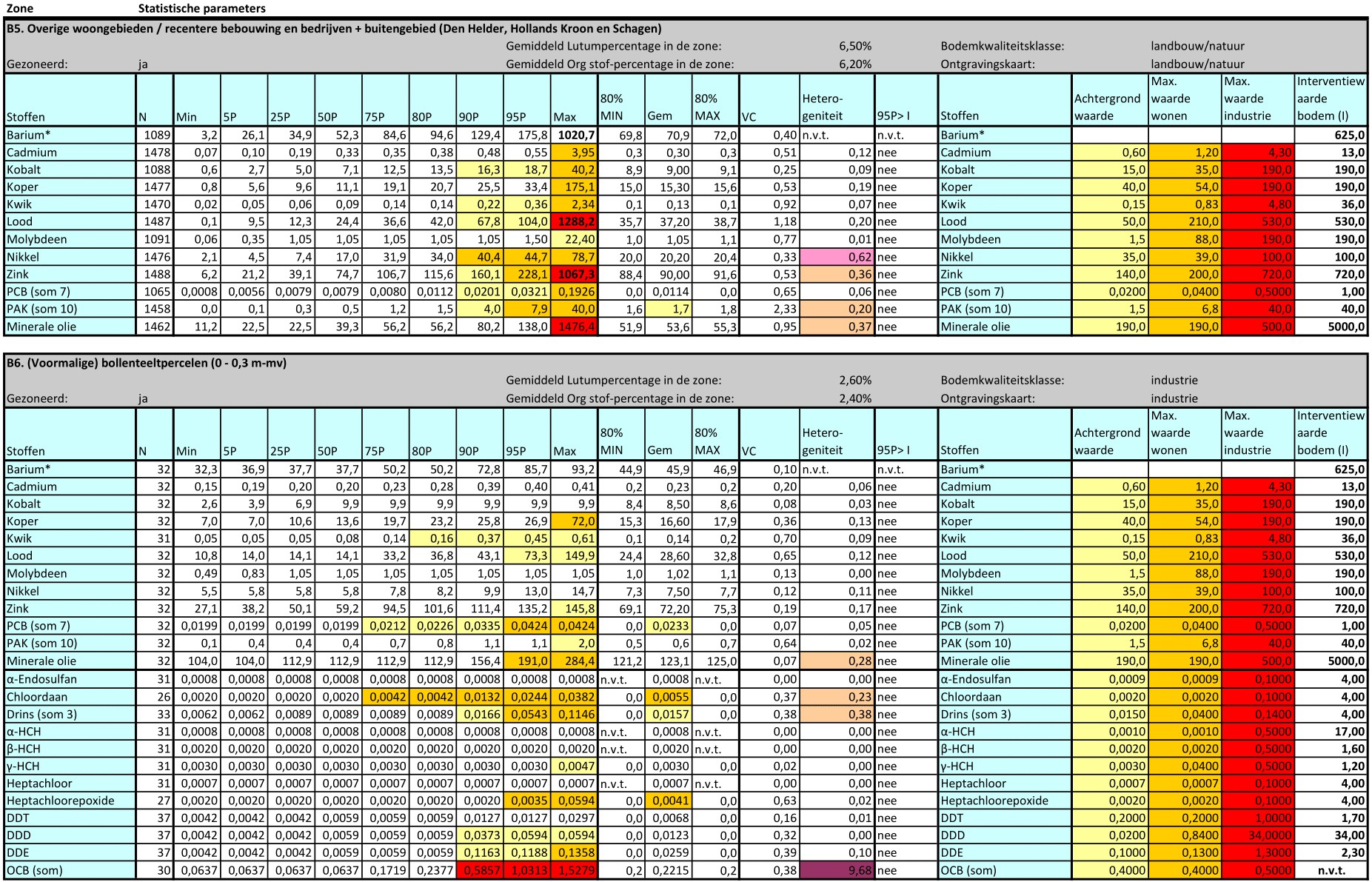Click the B5 zone title starting 'B5. Overige woongebieden'
The image size is (1372, 882).
tap(333, 29)
